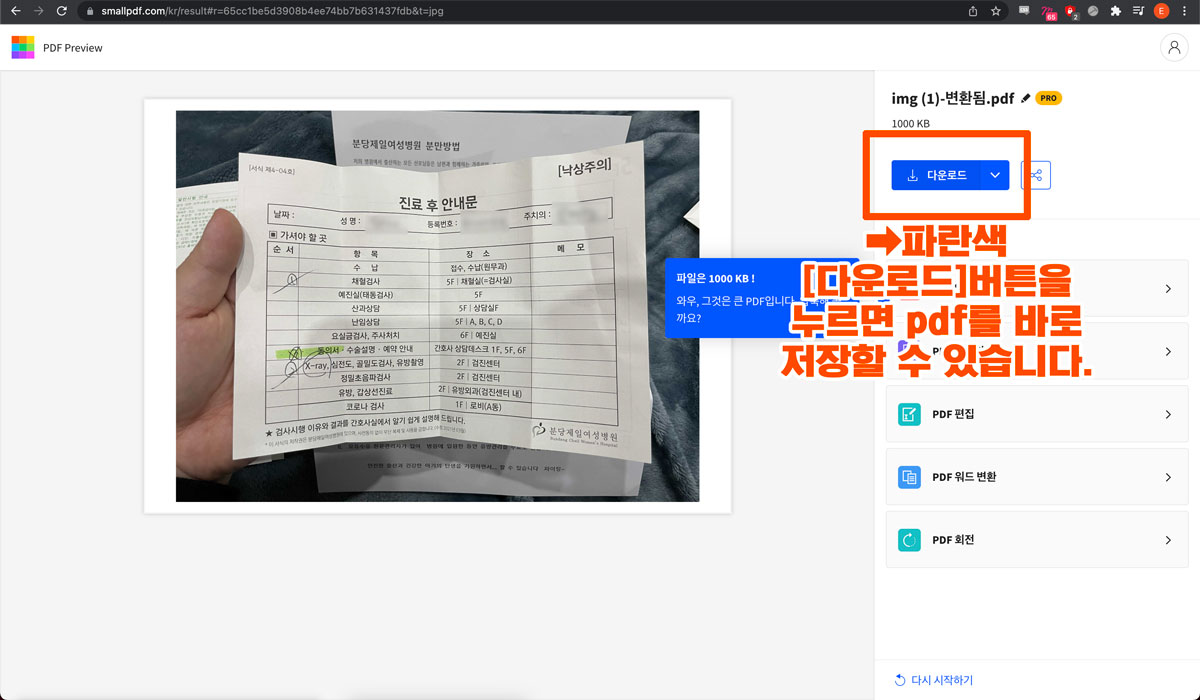Expand the second tool row chevron
This screenshot has height=700, width=1200.
click(x=1168, y=352)
